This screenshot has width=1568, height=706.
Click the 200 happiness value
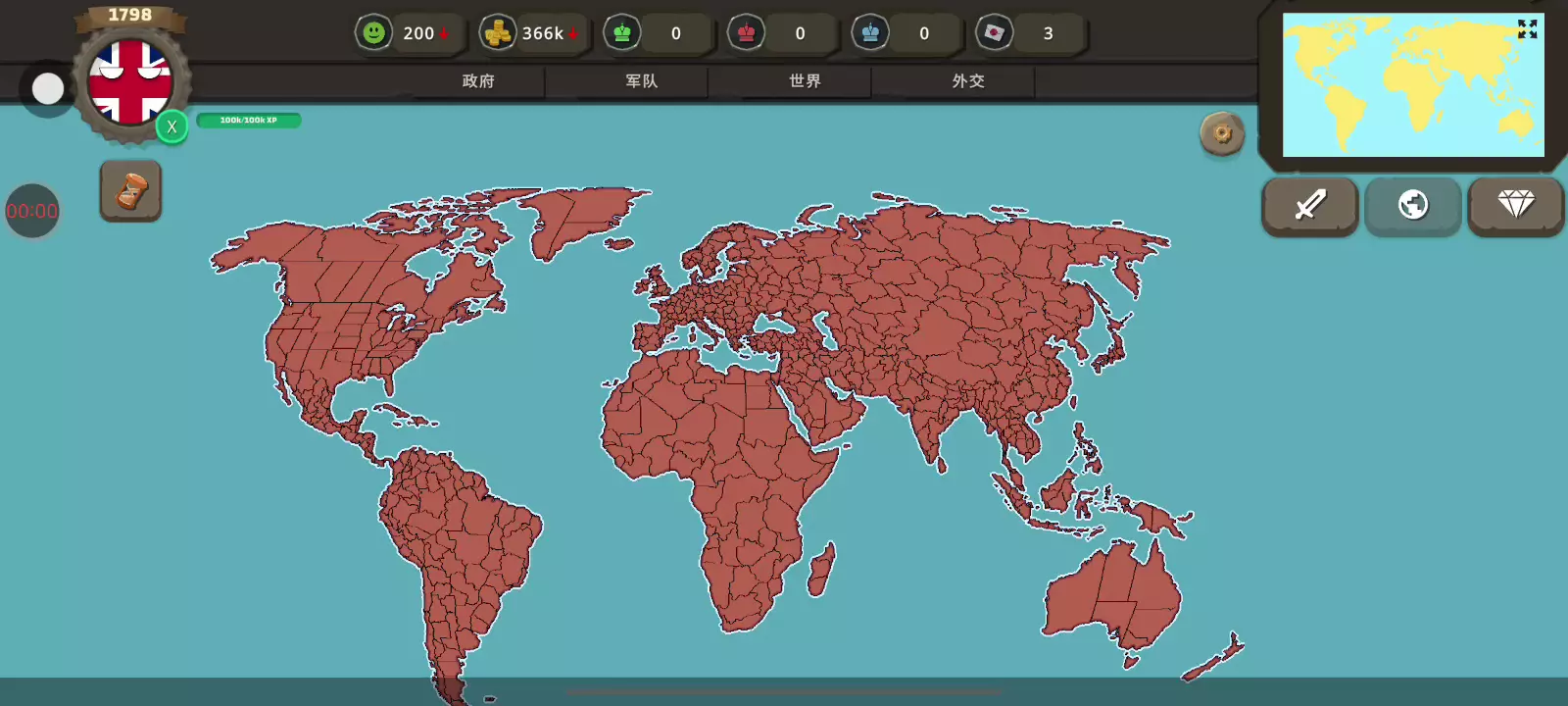coord(418,33)
